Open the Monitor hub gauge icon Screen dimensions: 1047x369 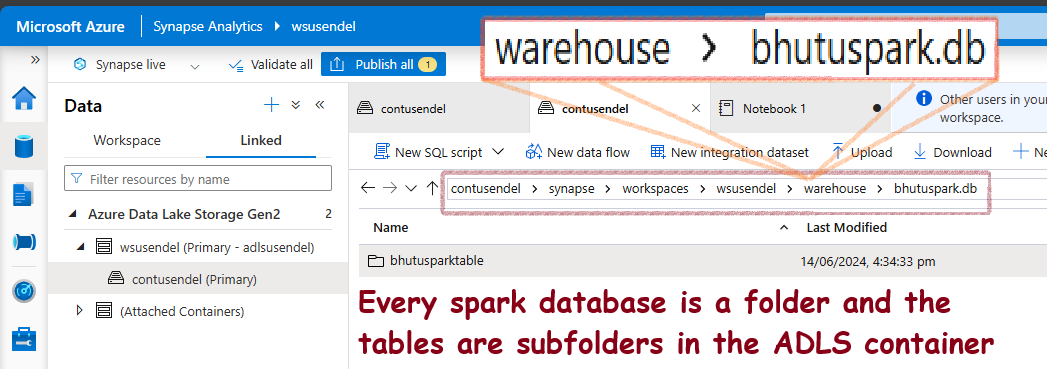tap(24, 291)
